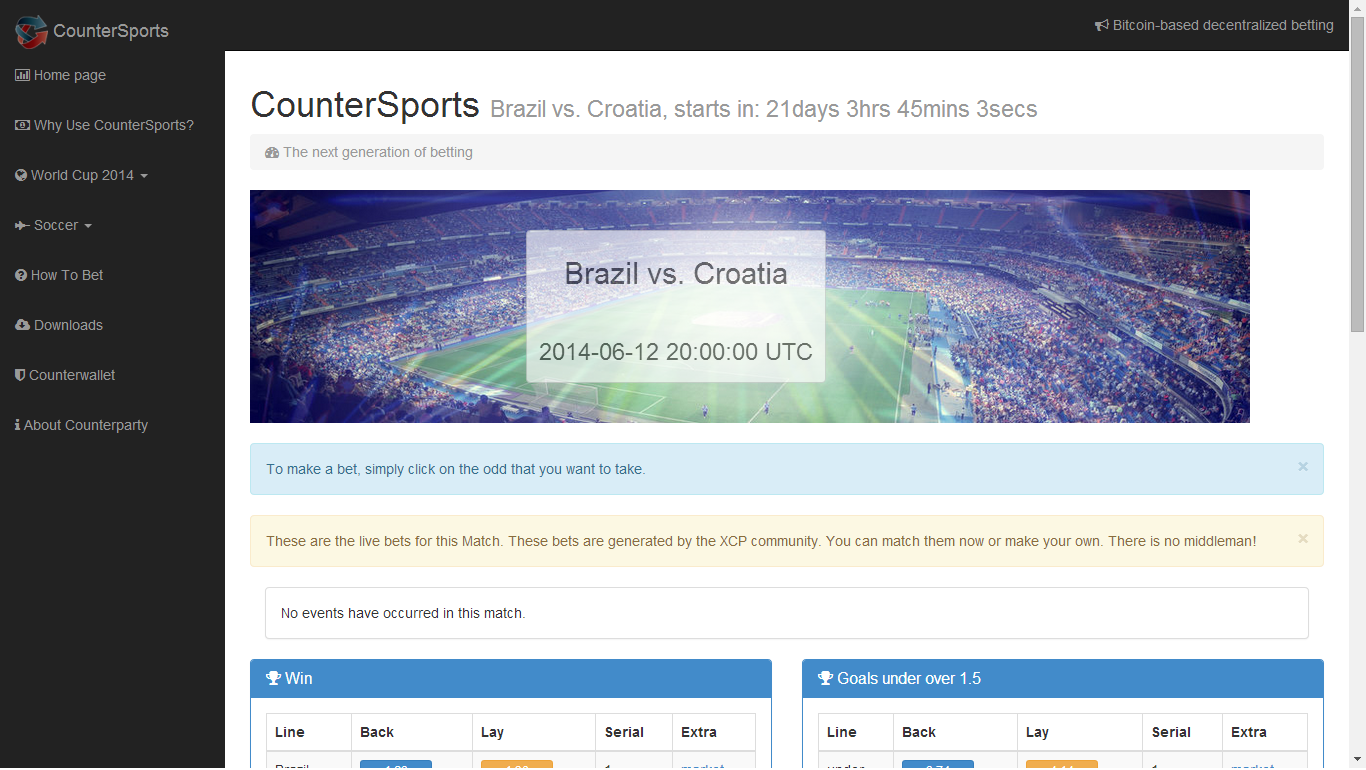1366x770 pixels.
Task: Click the Home page chart icon
Action: coord(22,75)
